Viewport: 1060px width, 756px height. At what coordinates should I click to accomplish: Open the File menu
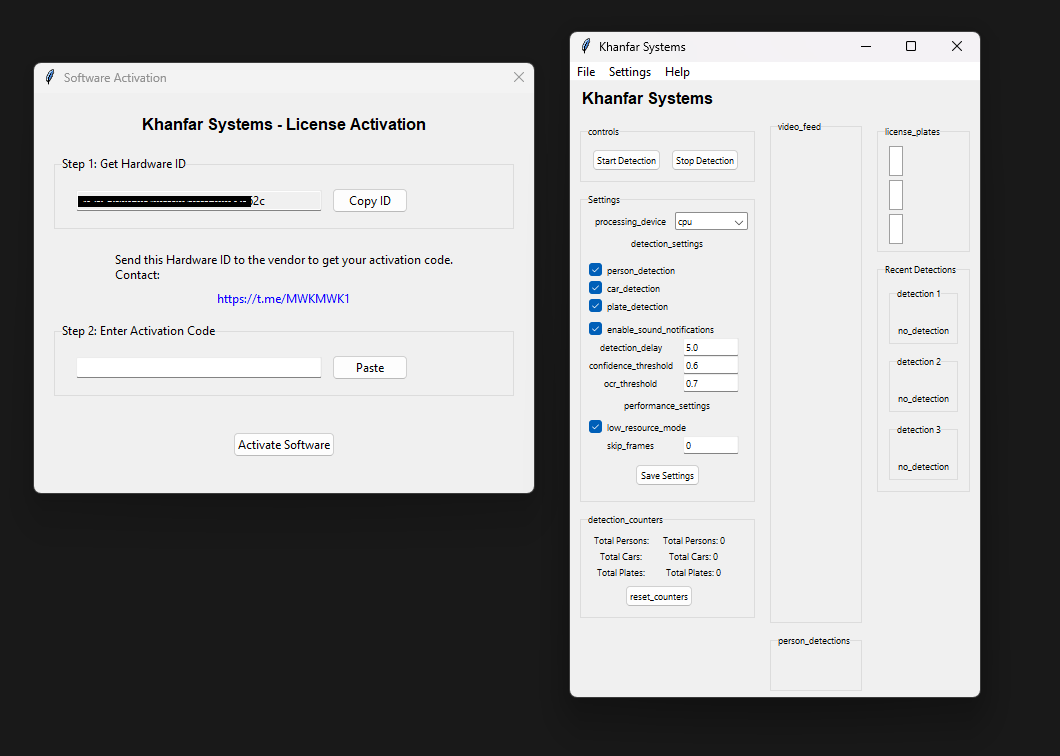pyautogui.click(x=586, y=72)
